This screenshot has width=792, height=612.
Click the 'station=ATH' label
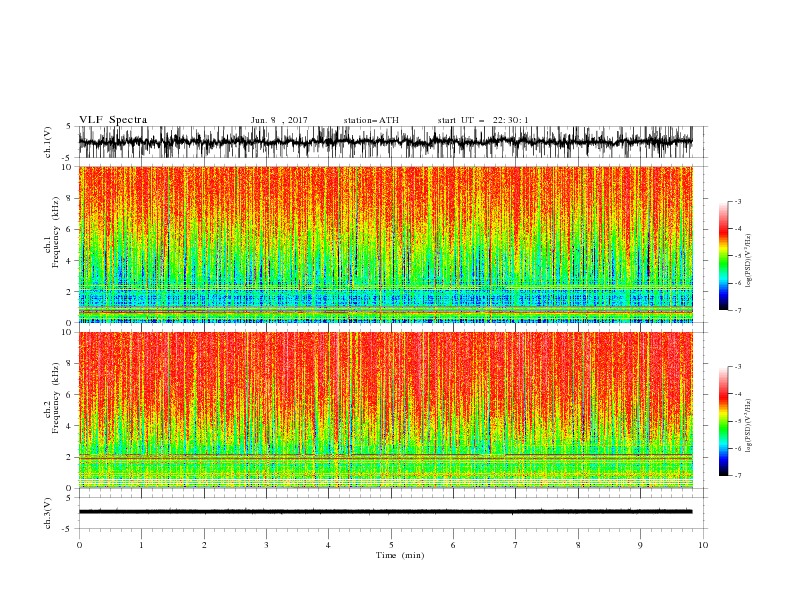371,120
